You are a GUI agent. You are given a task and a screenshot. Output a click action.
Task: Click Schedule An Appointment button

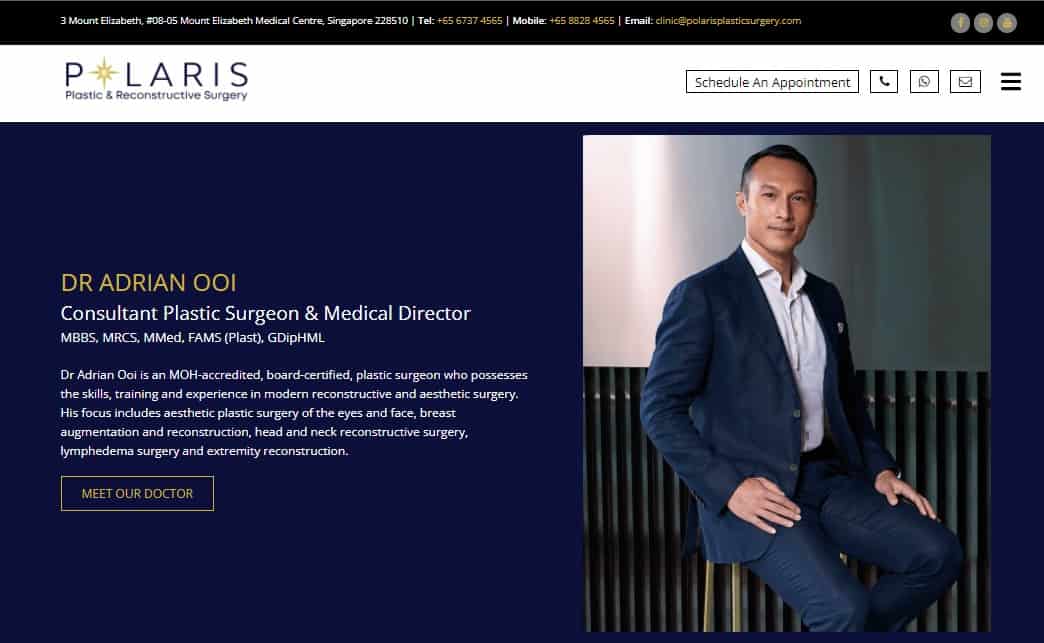[772, 81]
